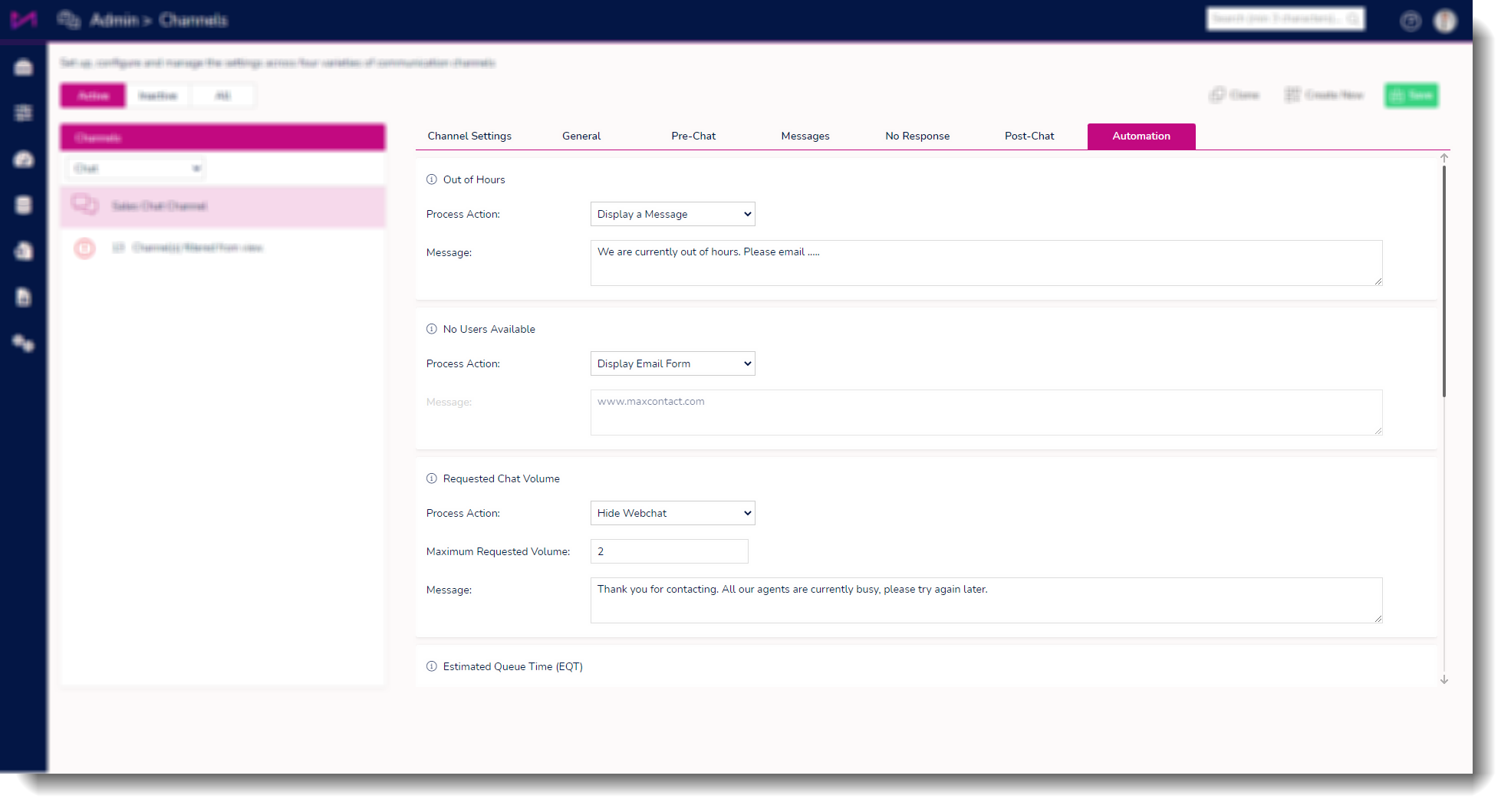Click the info icon beside No Users Available

[x=432, y=329]
